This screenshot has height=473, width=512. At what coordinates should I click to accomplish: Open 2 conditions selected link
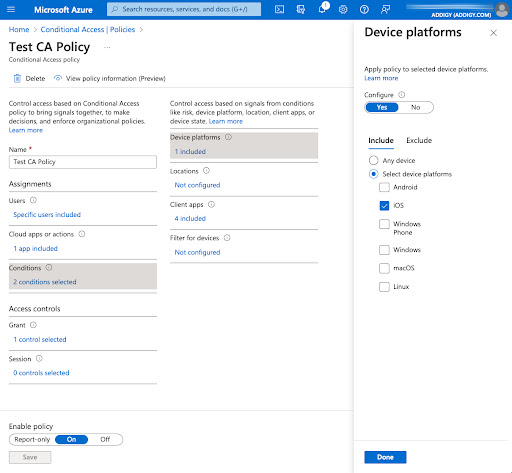(45, 282)
